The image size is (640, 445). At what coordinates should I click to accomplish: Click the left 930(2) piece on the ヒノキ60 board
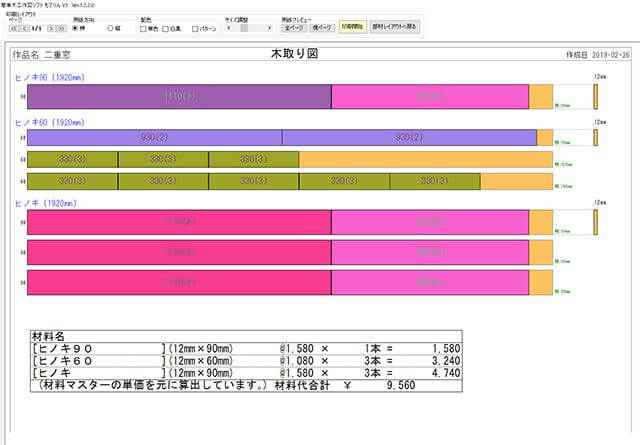154,138
